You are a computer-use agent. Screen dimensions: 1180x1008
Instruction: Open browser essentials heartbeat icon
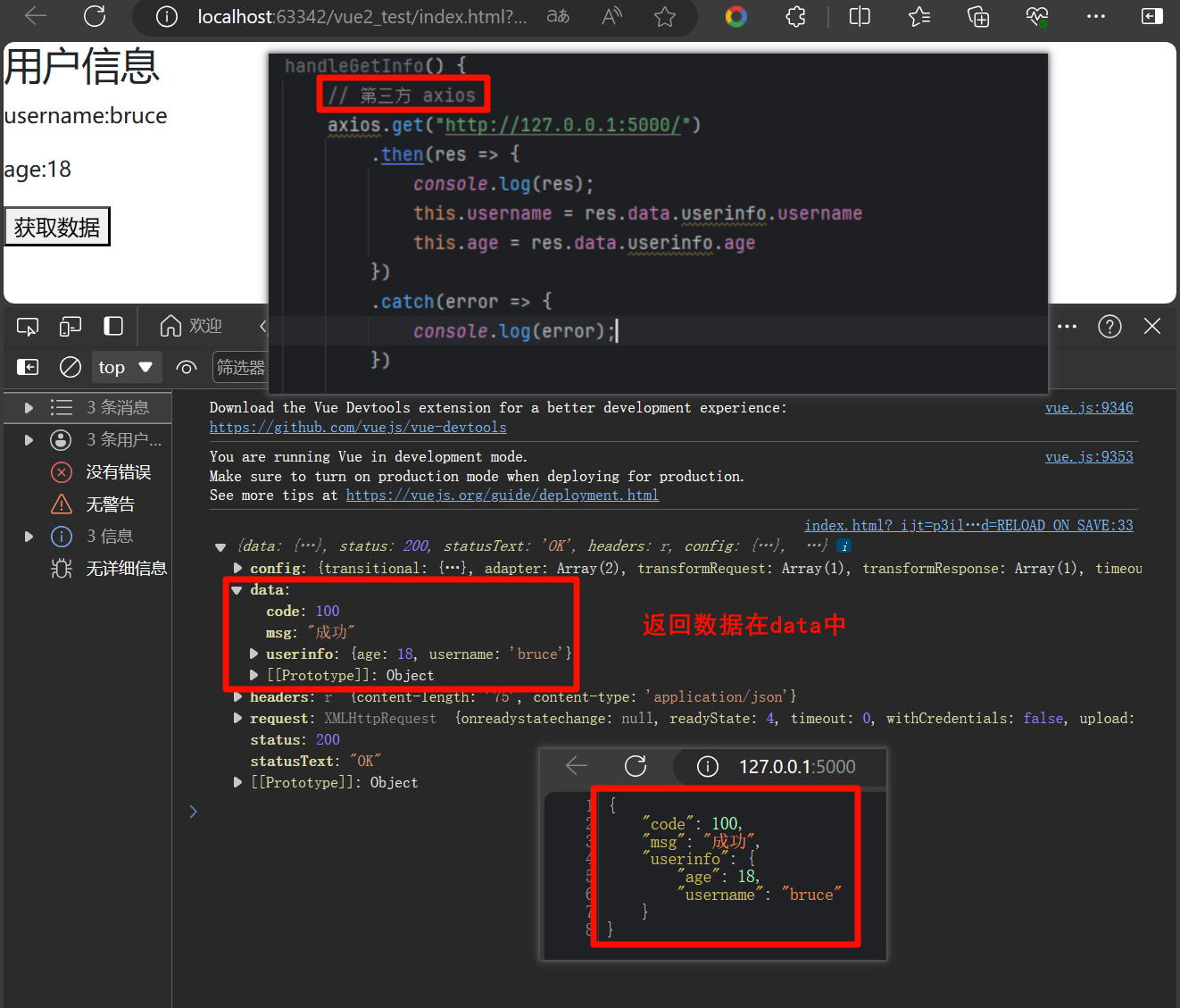[1037, 16]
